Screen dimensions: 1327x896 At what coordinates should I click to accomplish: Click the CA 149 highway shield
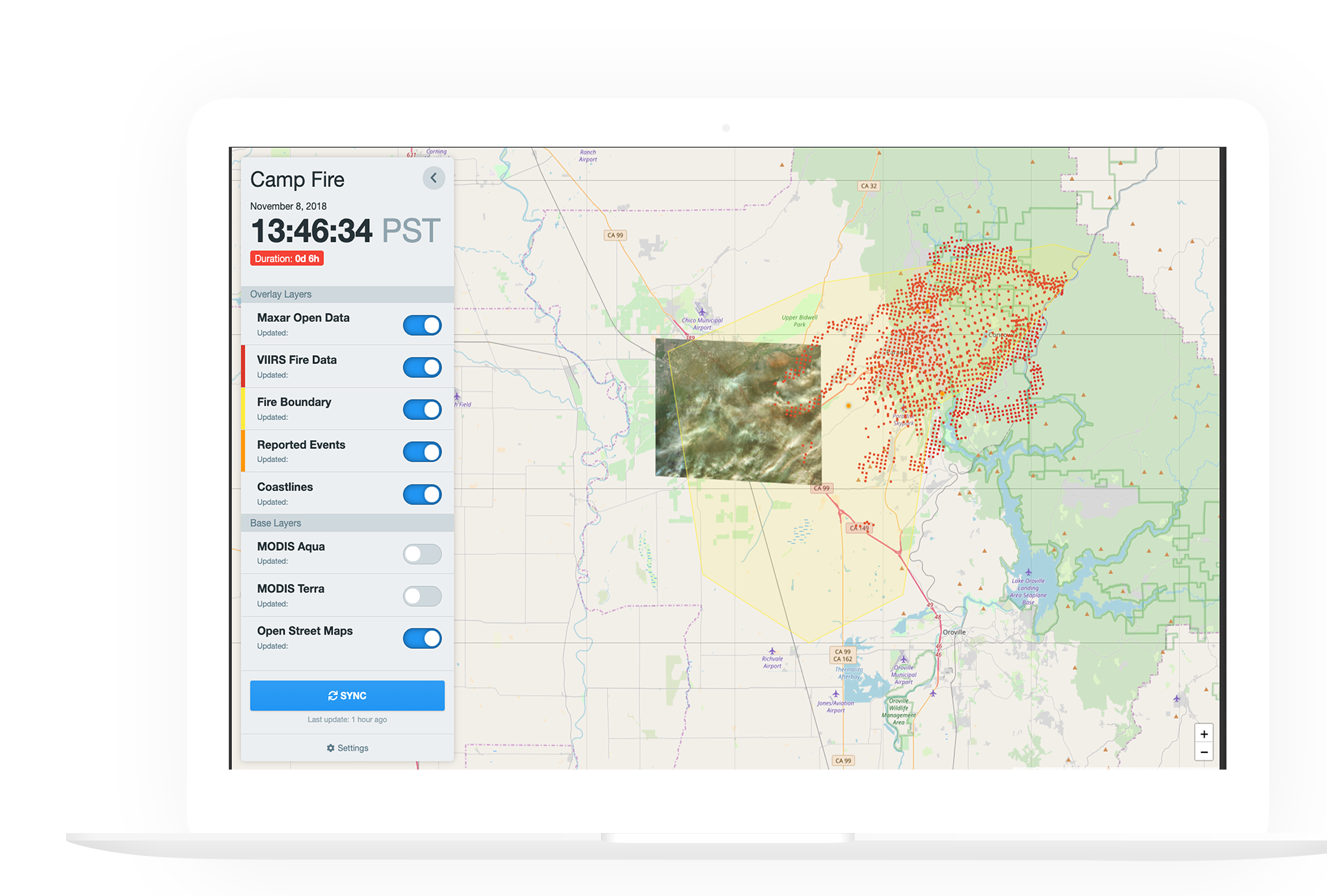point(859,528)
